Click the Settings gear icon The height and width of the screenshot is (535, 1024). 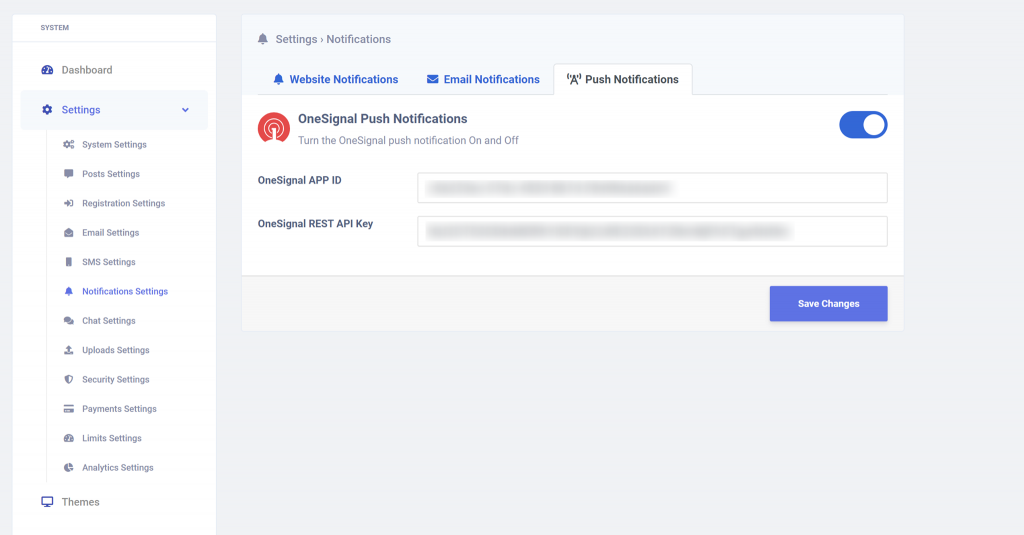pyautogui.click(x=47, y=110)
